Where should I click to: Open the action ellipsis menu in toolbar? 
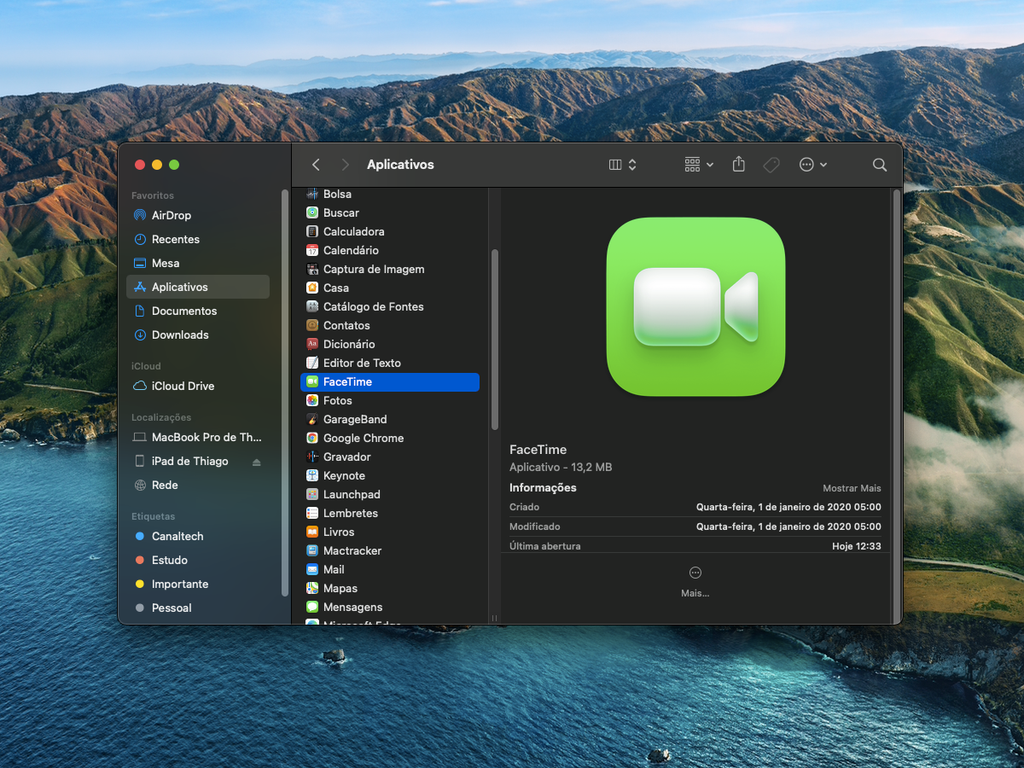(x=813, y=165)
